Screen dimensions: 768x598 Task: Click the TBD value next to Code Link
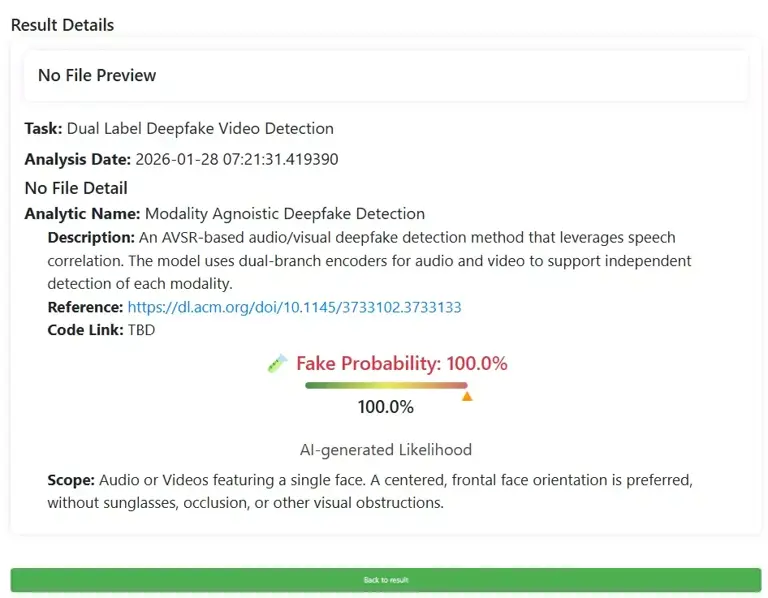coord(142,330)
